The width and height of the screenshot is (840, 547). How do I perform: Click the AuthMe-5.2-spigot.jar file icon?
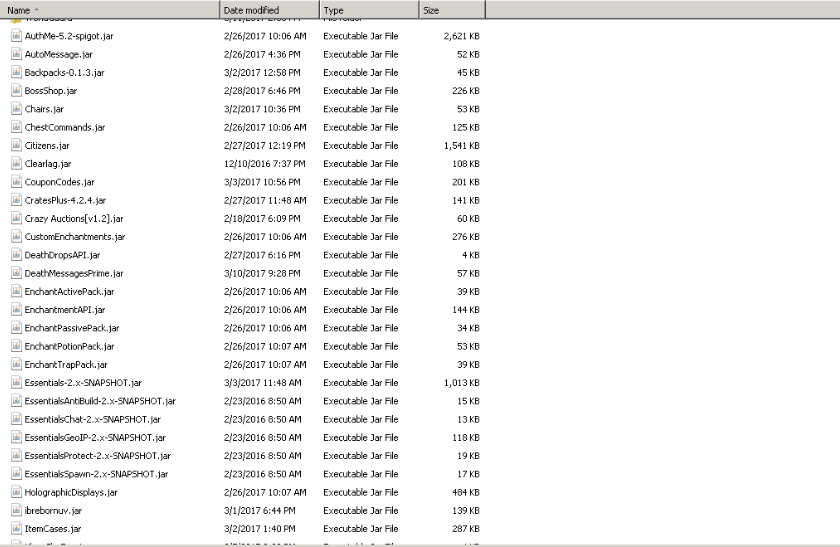click(17, 36)
